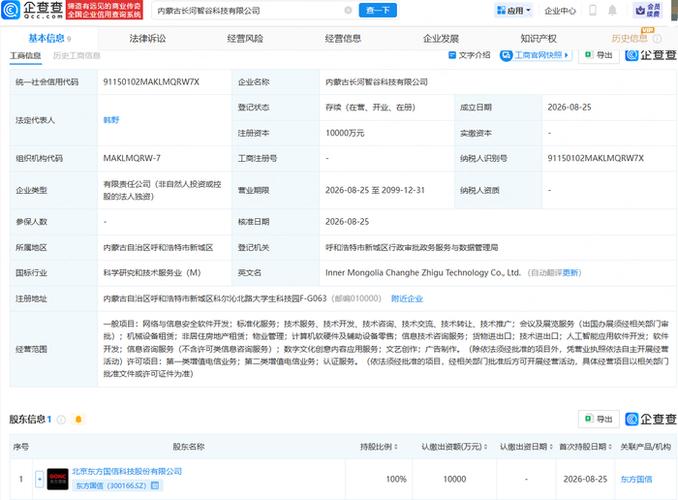
Task: Click the Qichacha logo in the header
Action: (x=32, y=10)
